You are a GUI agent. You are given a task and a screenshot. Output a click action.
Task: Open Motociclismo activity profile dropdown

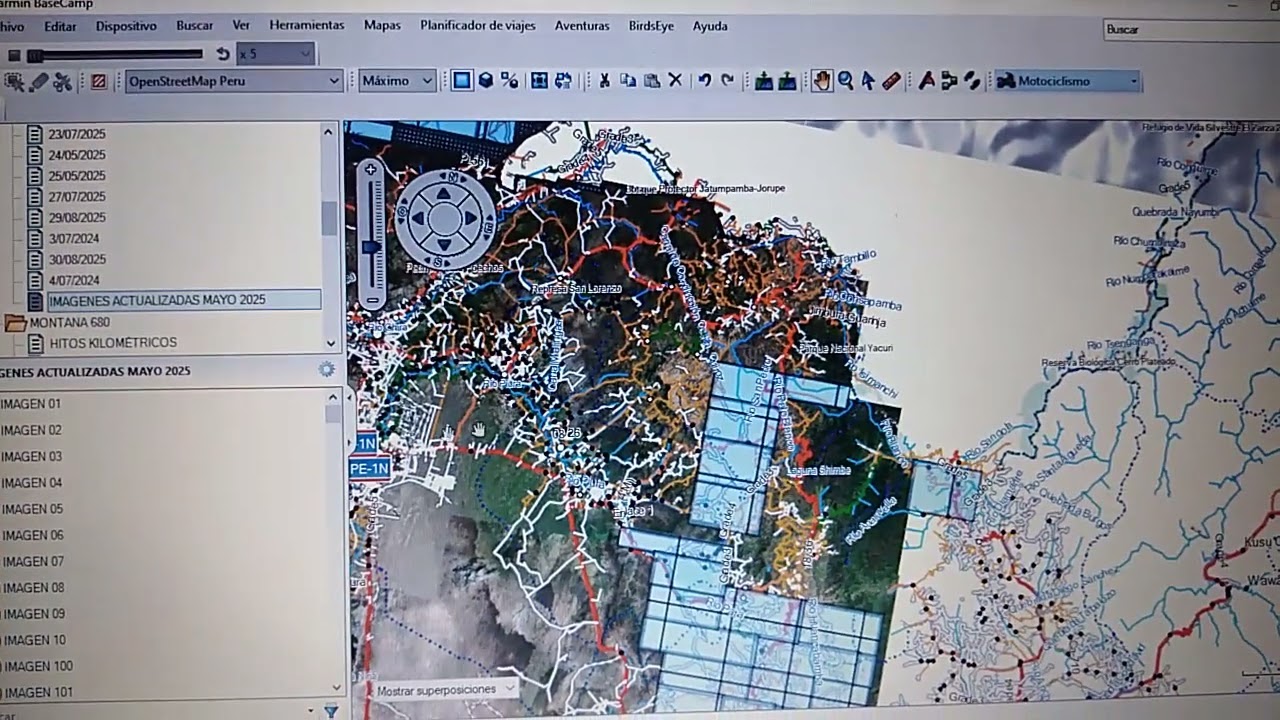[x=1068, y=81]
